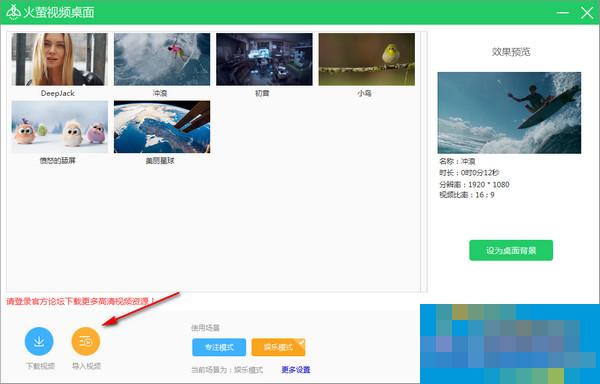Switch to 专注模式 focus mode
The width and height of the screenshot is (600, 384).
click(x=219, y=347)
